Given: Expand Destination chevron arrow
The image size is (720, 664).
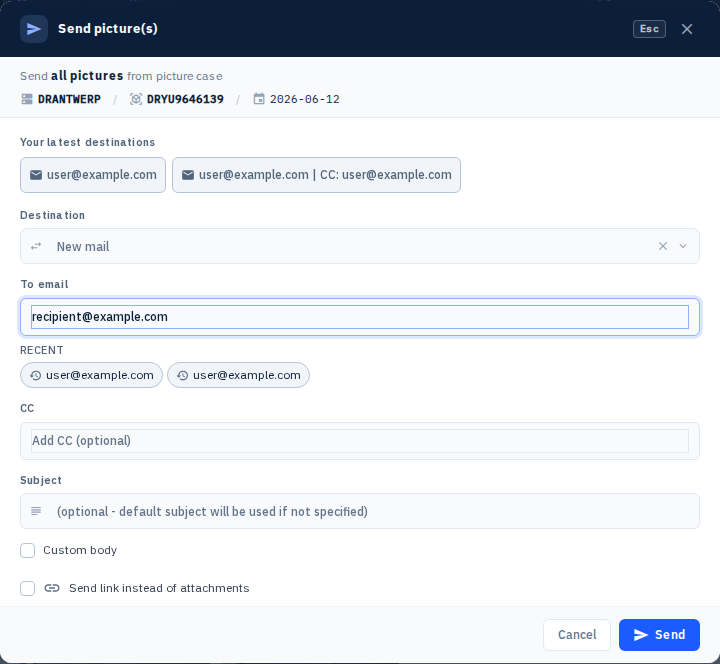Looking at the screenshot, I should [x=683, y=246].
